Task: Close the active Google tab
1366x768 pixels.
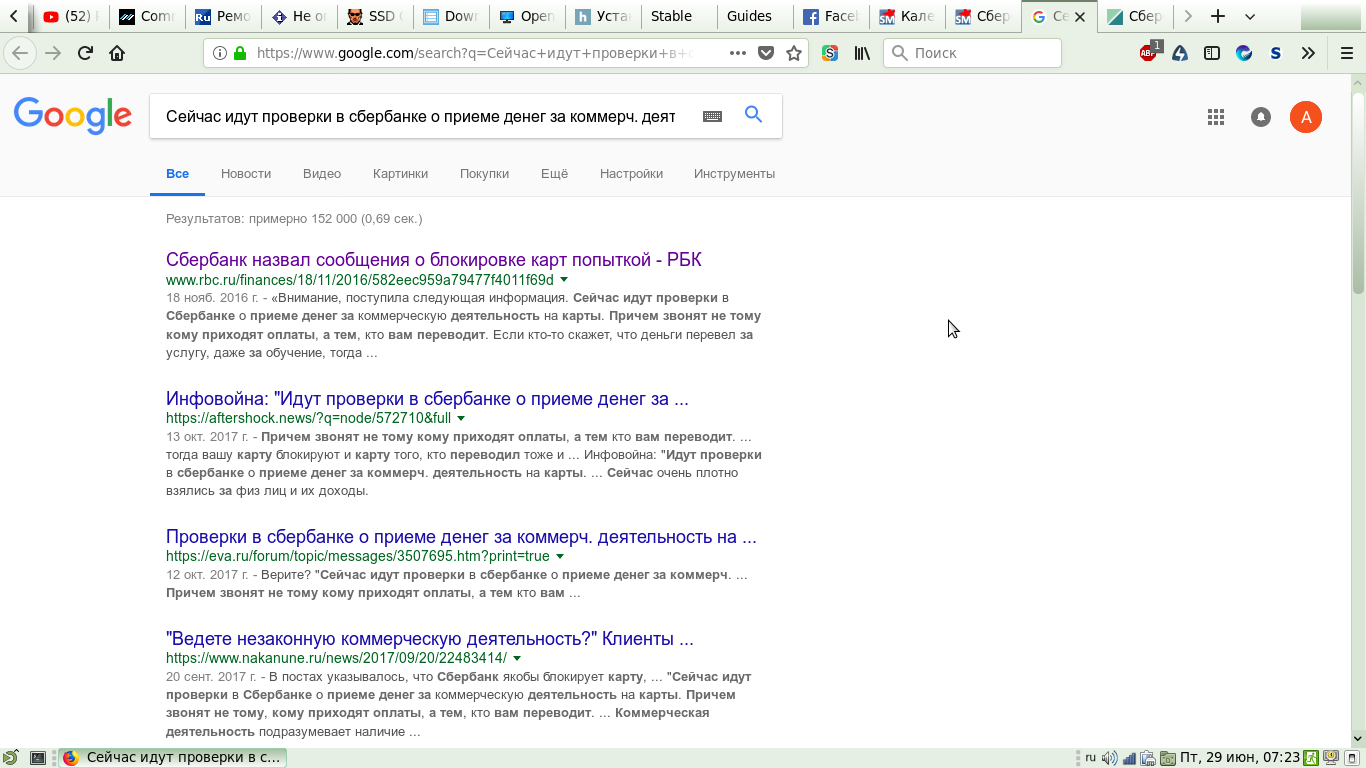Action: 1080,17
